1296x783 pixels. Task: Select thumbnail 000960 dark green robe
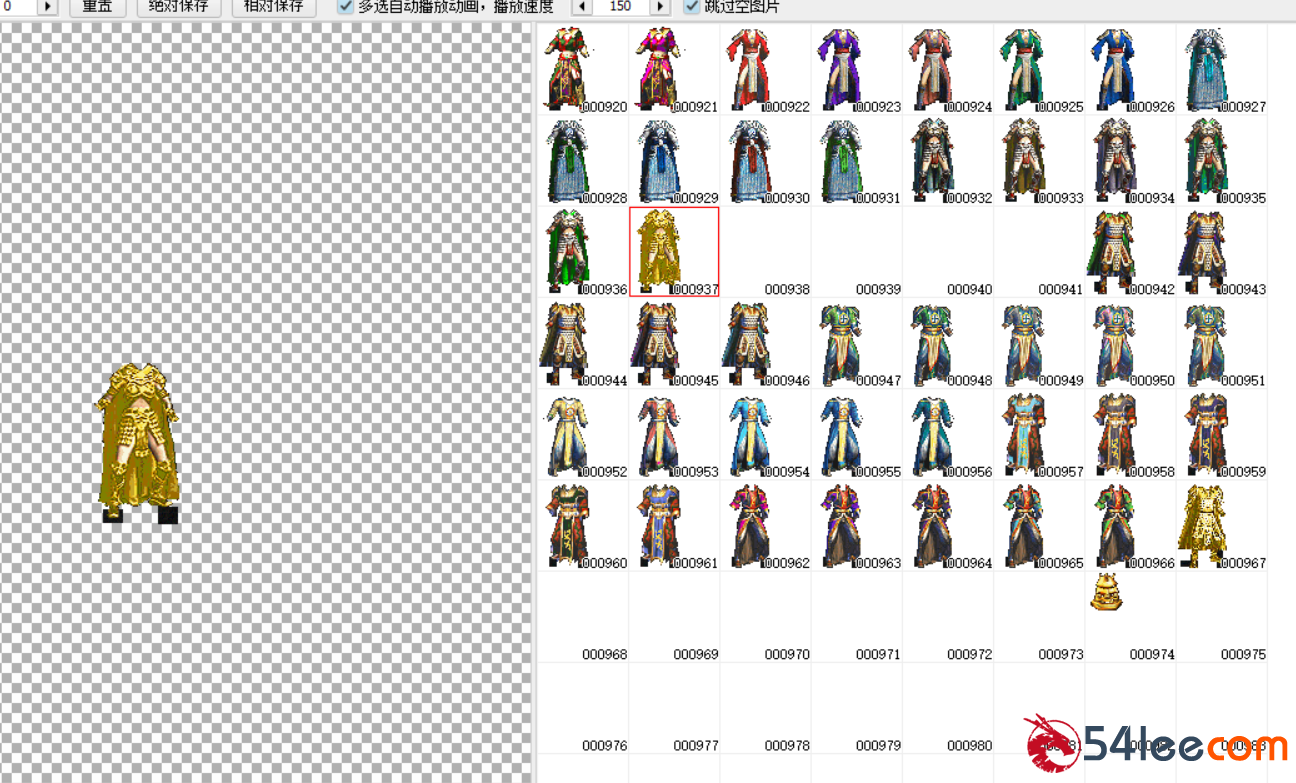(584, 526)
